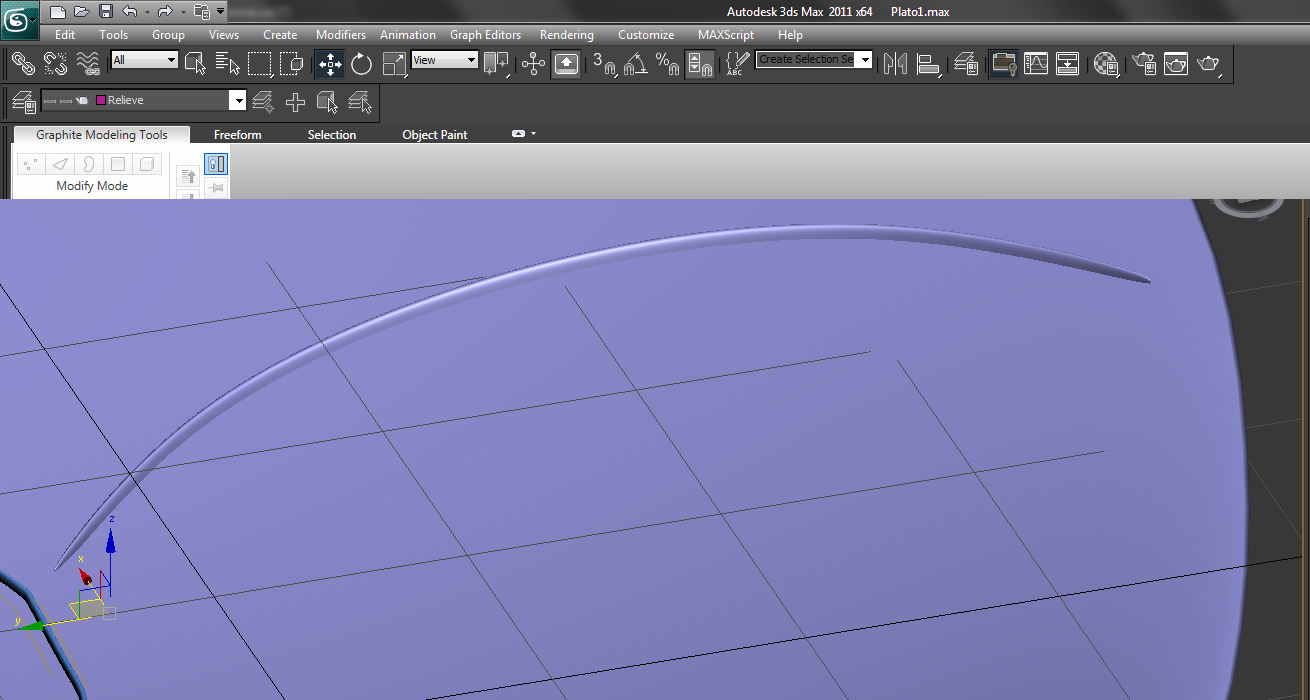Open the Render Setup dialog
The image size is (1310, 700).
pyautogui.click(x=1143, y=64)
